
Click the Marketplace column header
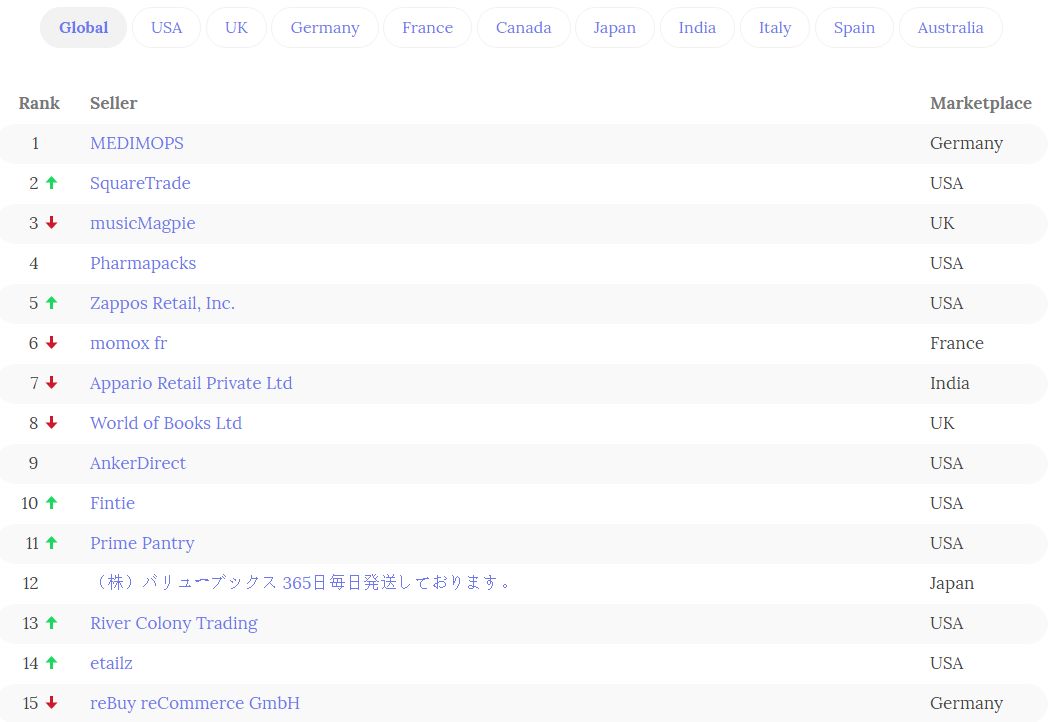coord(981,104)
